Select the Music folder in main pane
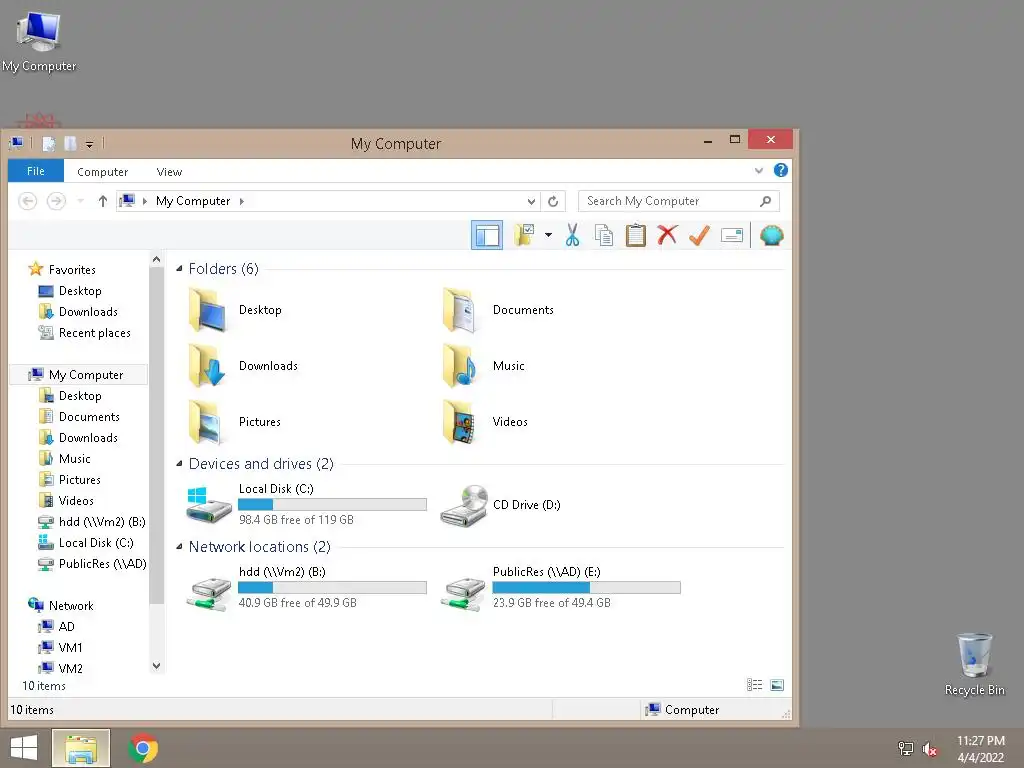 click(483, 366)
